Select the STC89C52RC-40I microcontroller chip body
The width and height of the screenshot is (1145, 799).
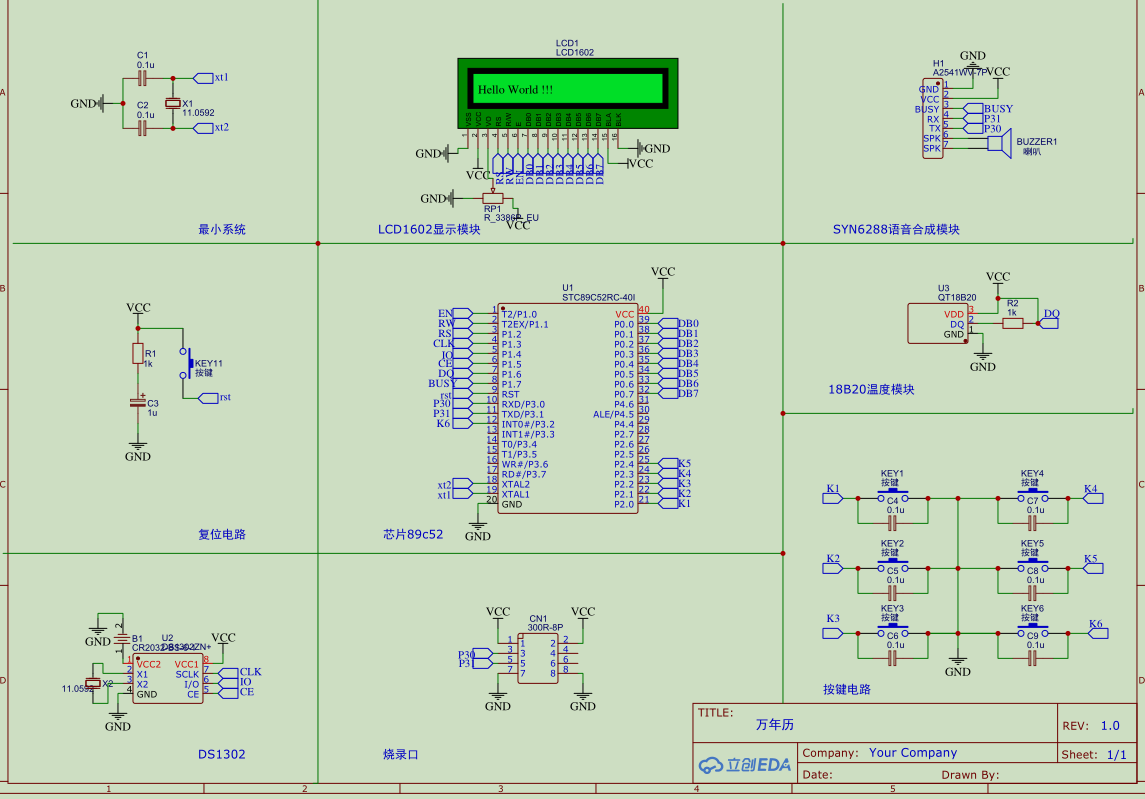[x=567, y=408]
